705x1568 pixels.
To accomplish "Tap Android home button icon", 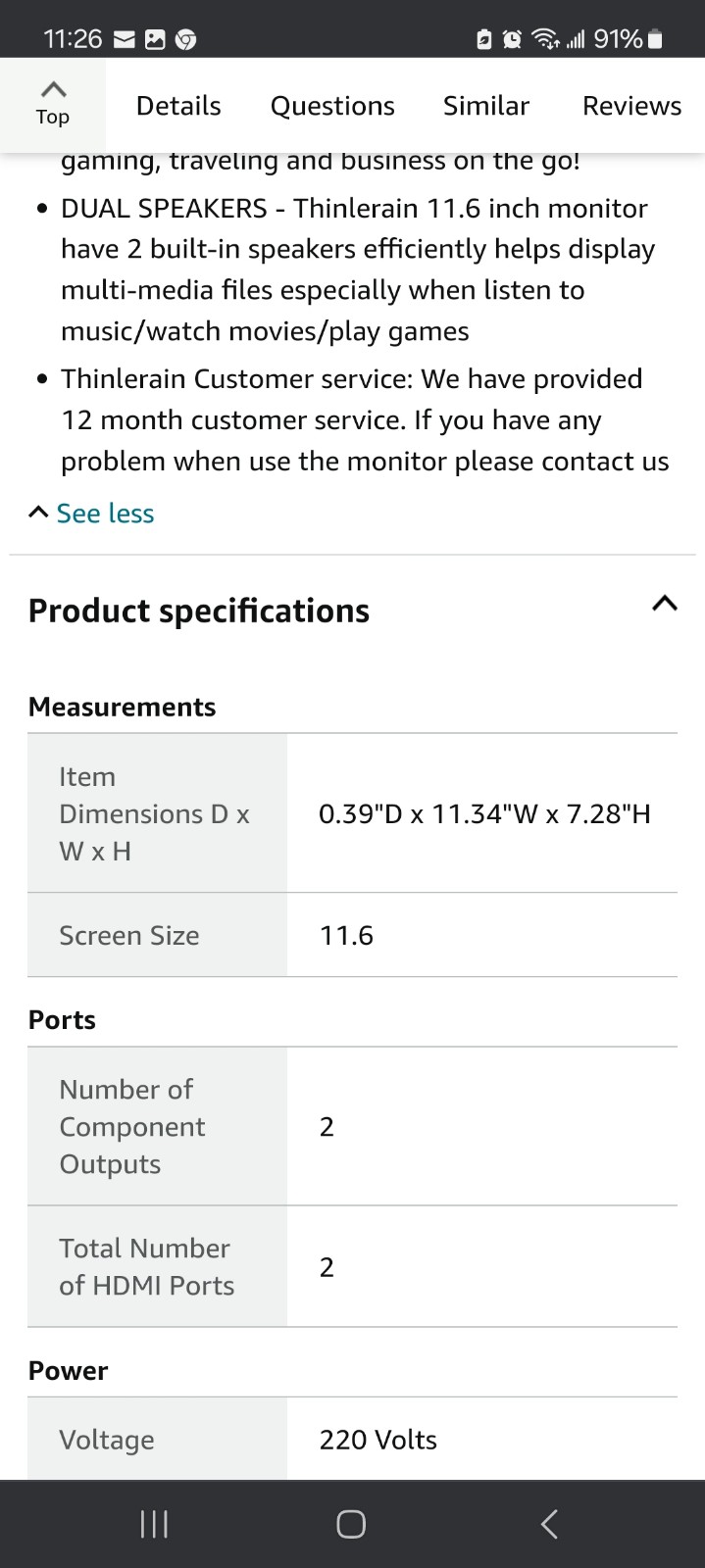I will click(x=351, y=1524).
